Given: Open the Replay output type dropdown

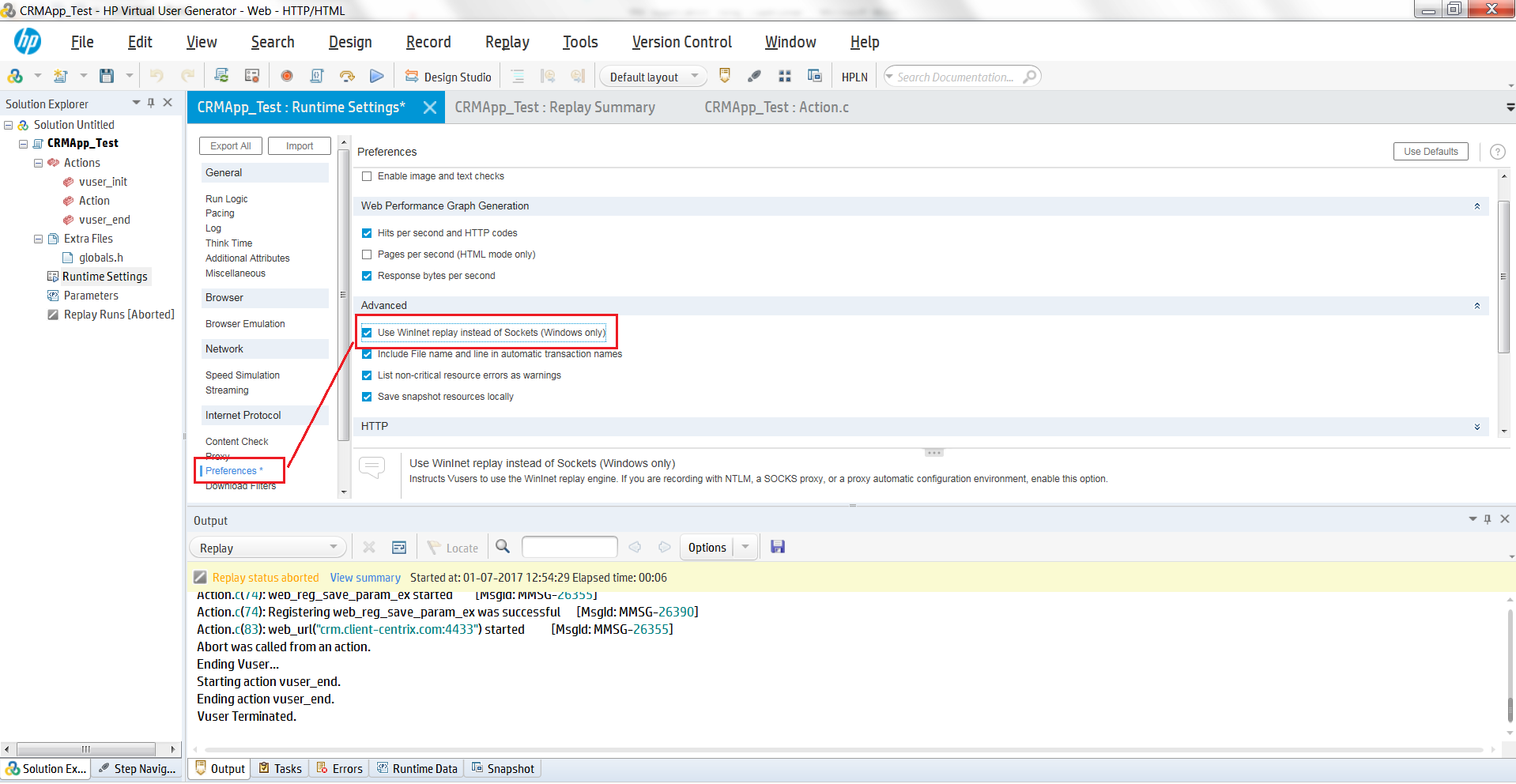Looking at the screenshot, I should 268,548.
